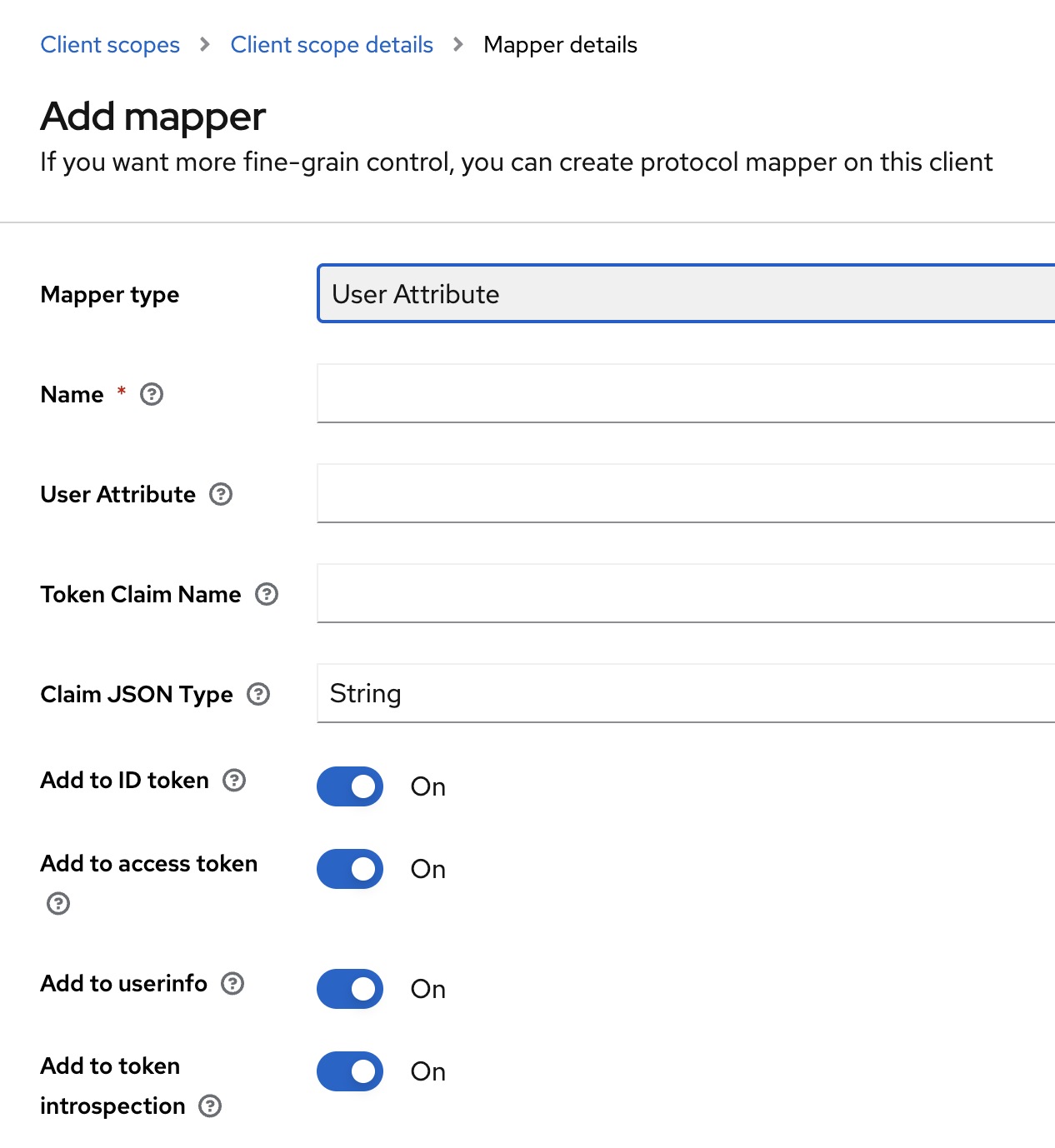Viewport: 1055px width, 1148px height.
Task: Select the Token Claim Name text box
Action: pyautogui.click(x=685, y=593)
